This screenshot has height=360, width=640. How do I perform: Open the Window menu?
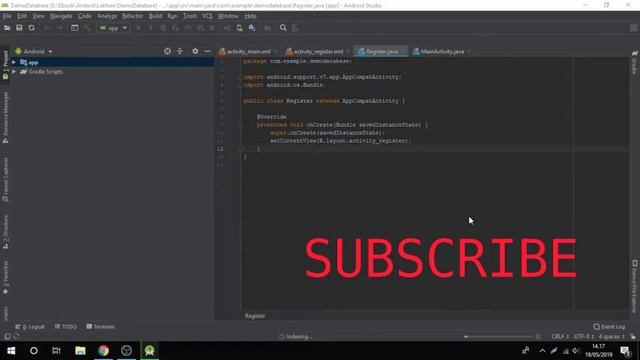(228, 16)
